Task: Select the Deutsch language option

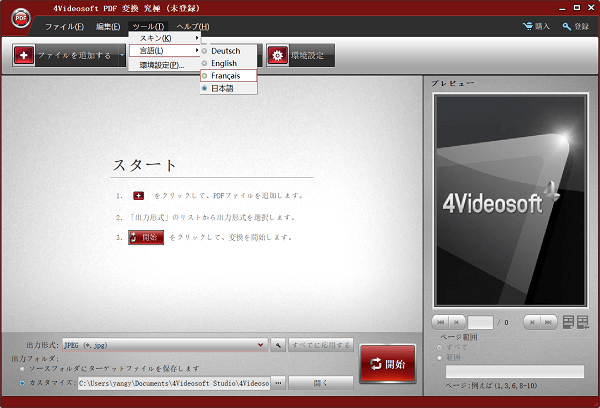Action: click(224, 51)
